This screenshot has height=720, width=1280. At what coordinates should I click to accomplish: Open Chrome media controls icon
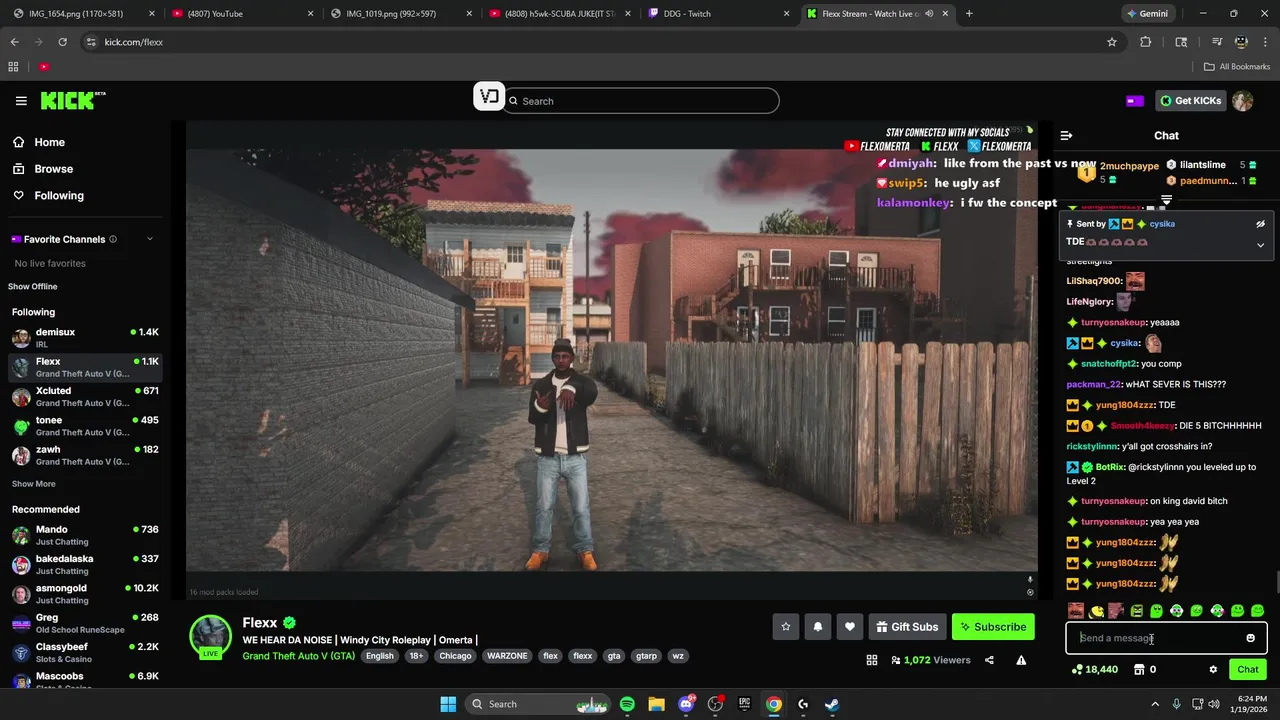pos(1217,42)
